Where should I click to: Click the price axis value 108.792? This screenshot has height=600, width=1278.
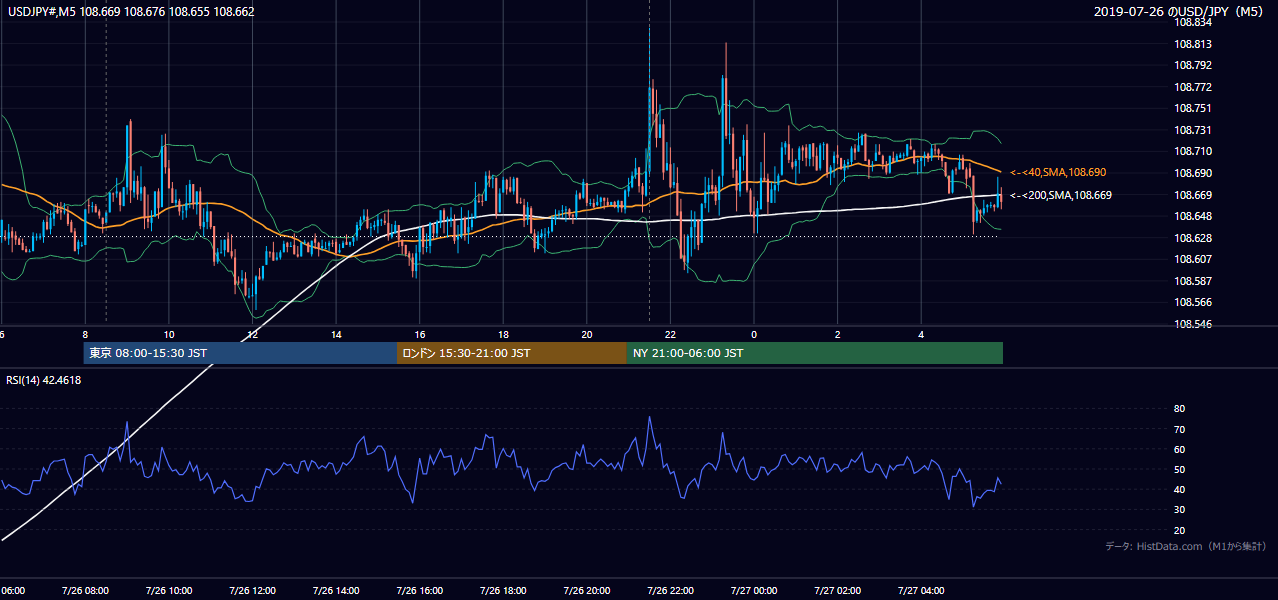click(1194, 65)
